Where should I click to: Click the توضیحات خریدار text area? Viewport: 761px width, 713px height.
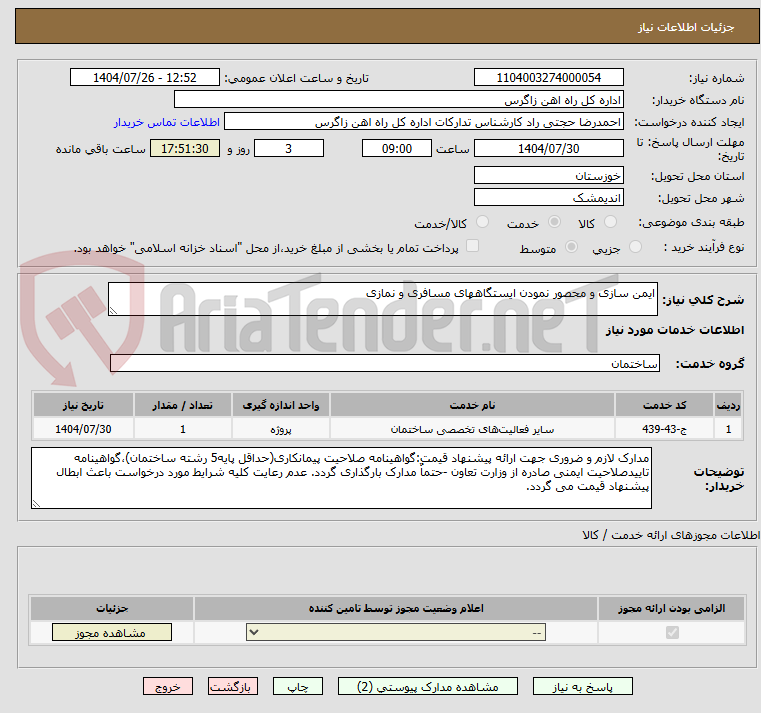pos(341,479)
